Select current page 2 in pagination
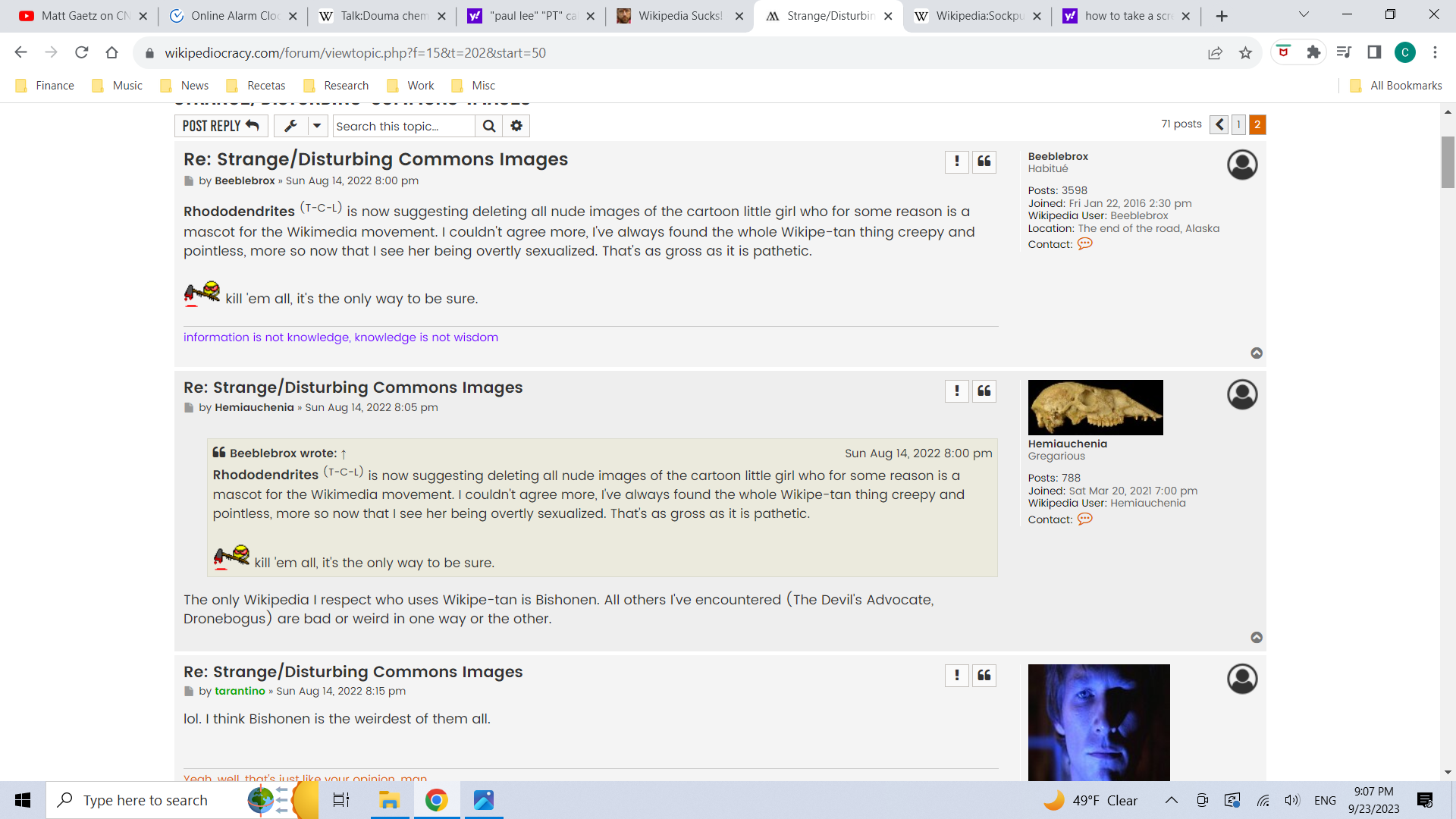This screenshot has height=819, width=1456. 1257,124
